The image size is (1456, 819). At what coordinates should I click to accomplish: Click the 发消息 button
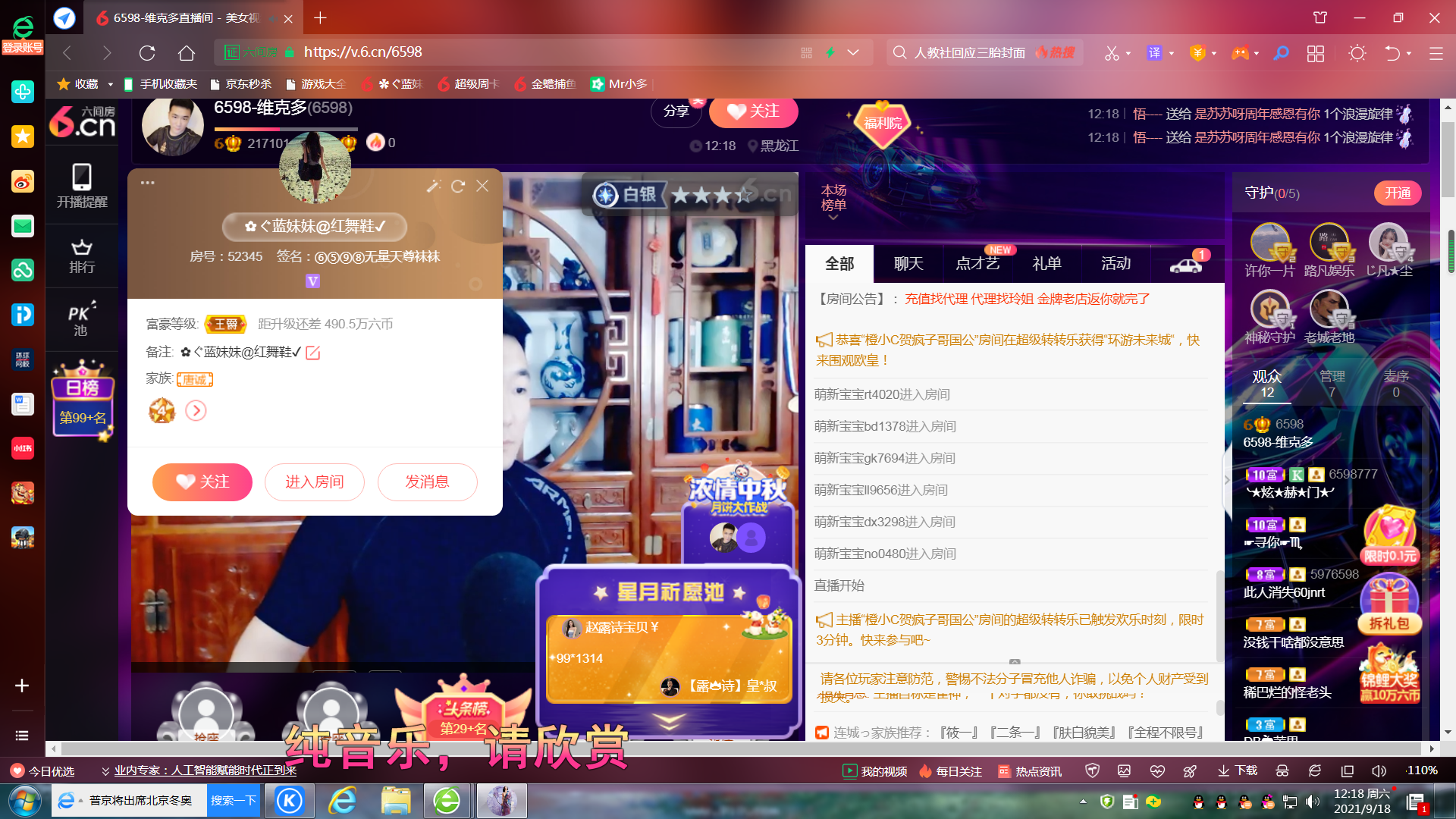[x=428, y=482]
